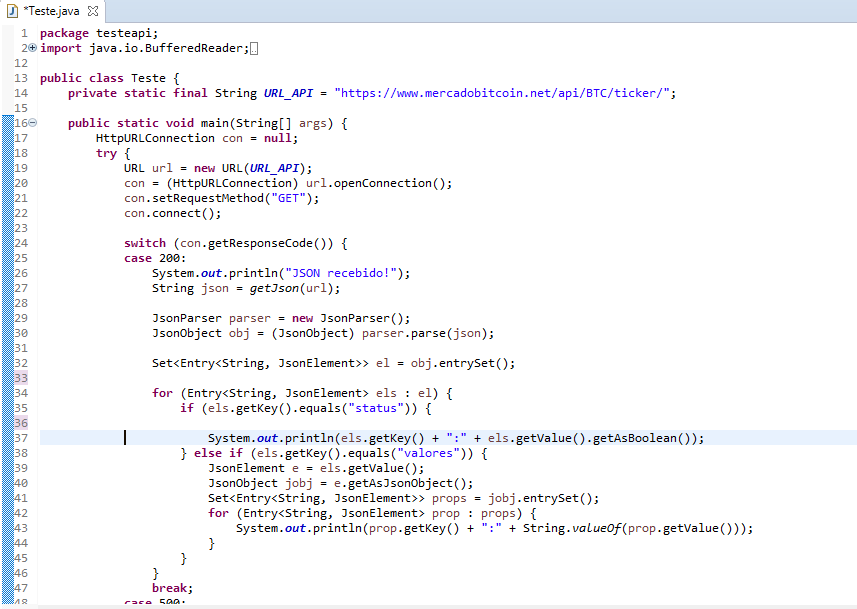This screenshot has height=609, width=857.
Task: Click 'URL url = new URL(URL_API);' line
Action: point(218,168)
